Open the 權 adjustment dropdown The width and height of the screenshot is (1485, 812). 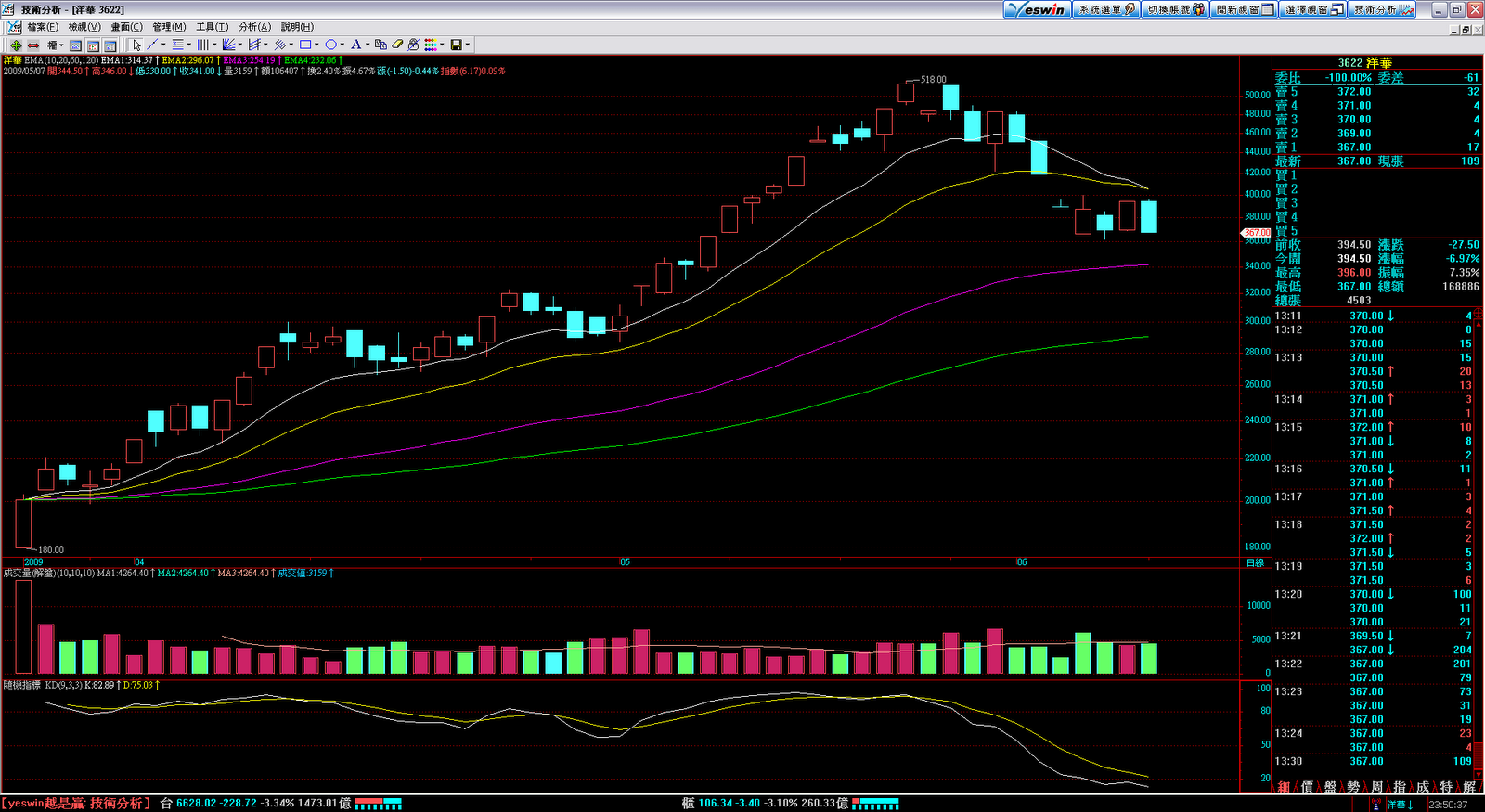click(x=55, y=45)
